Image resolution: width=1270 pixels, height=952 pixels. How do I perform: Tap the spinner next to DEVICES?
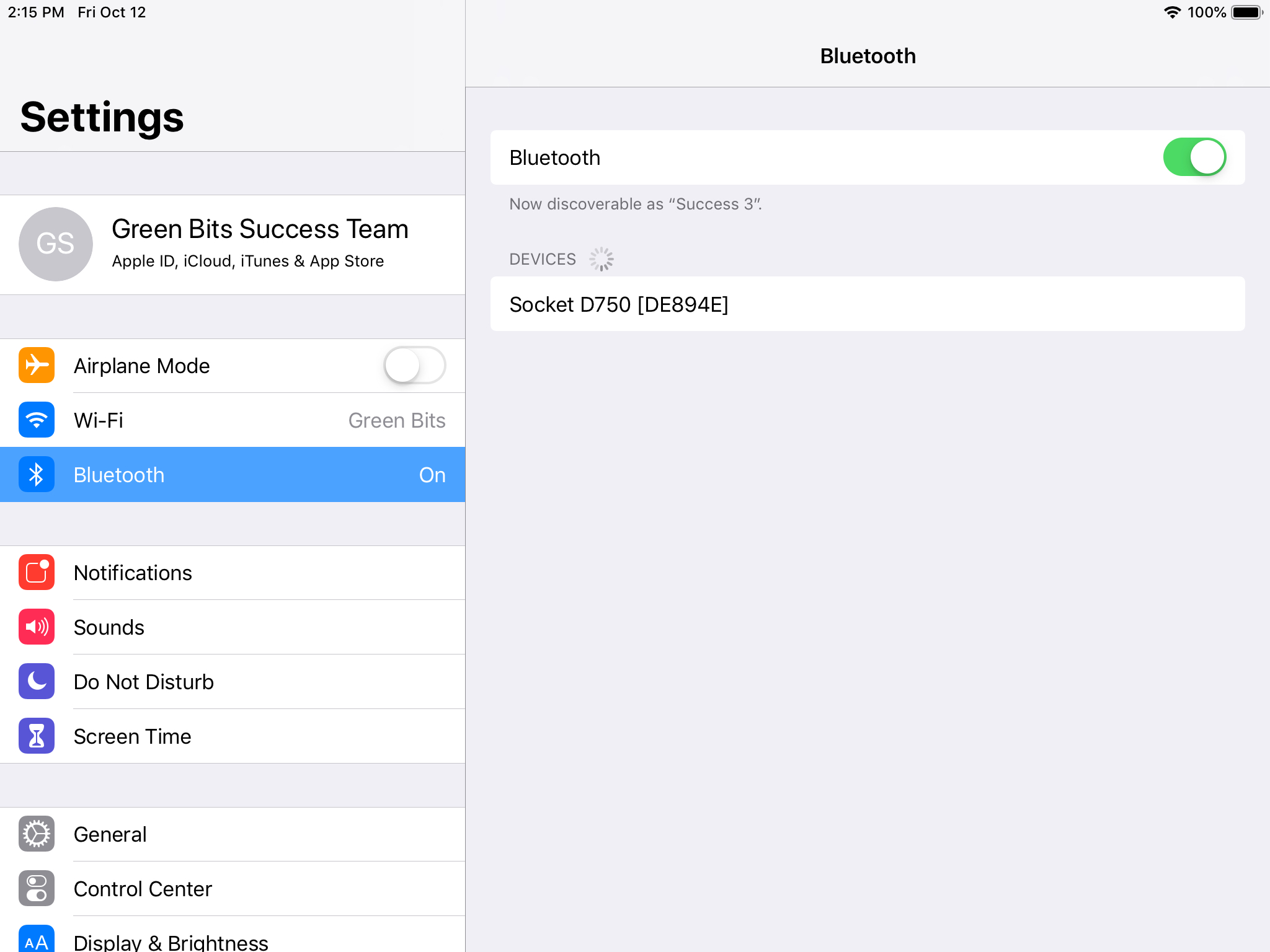tap(602, 259)
